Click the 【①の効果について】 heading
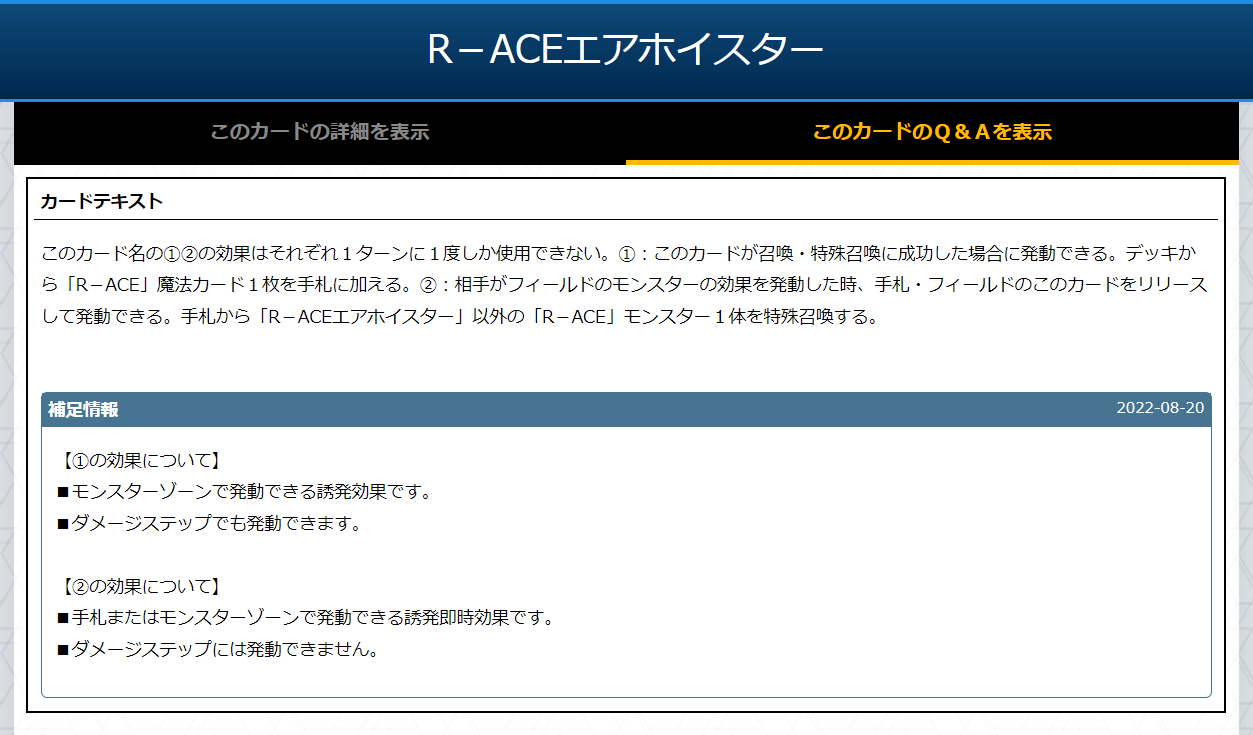1253x735 pixels. (x=139, y=461)
